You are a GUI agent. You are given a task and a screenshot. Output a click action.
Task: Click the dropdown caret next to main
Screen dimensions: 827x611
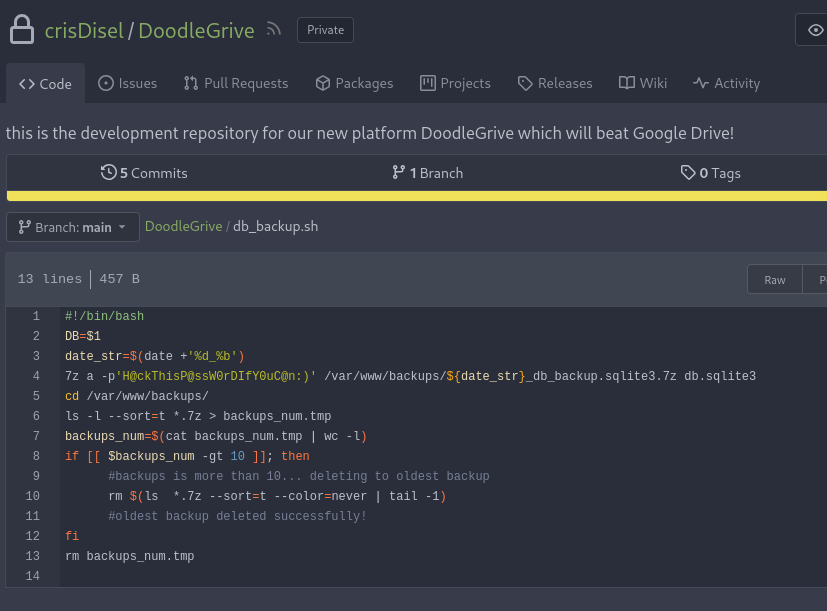point(122,227)
